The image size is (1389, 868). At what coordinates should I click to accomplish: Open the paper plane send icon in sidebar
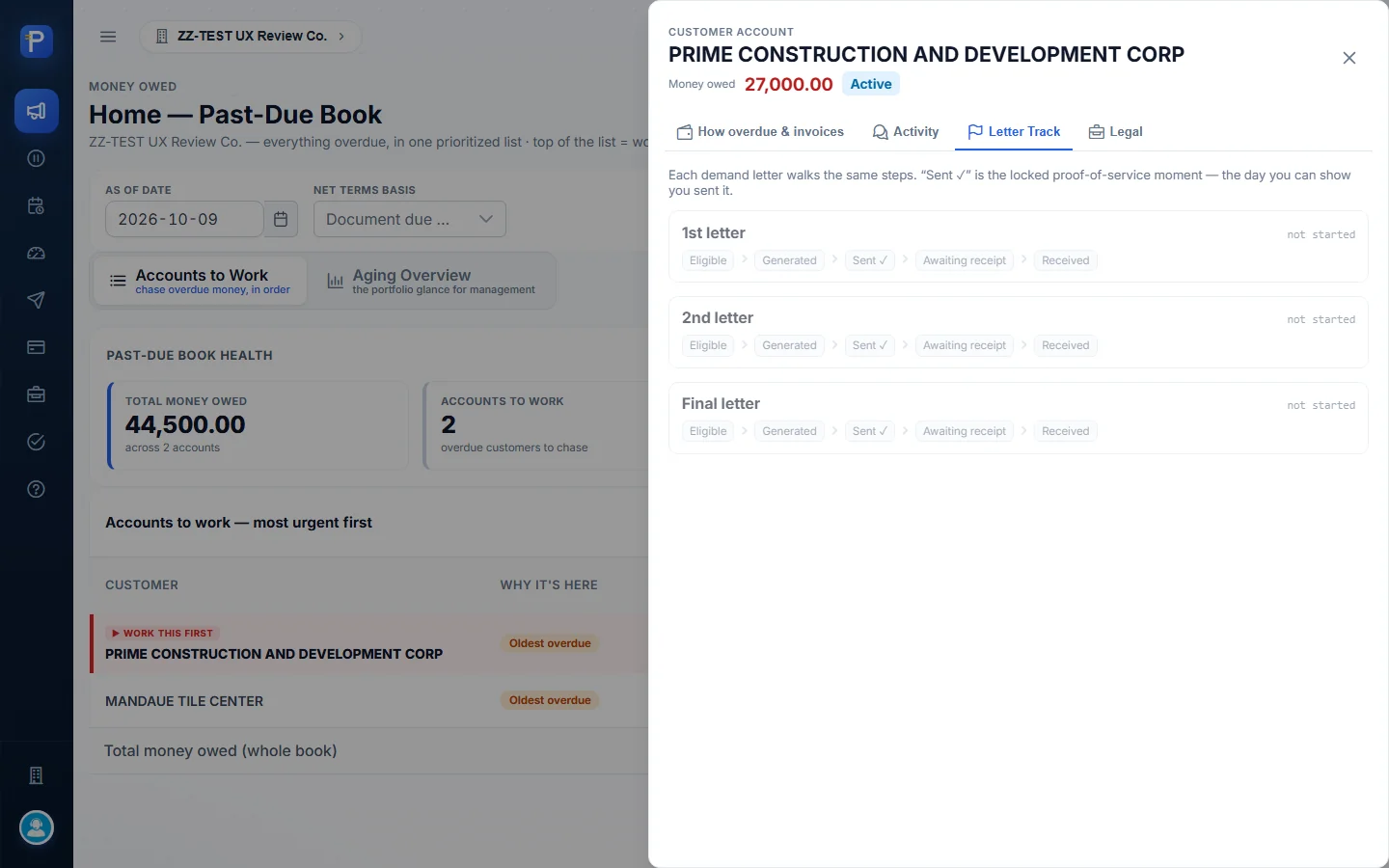click(37, 300)
